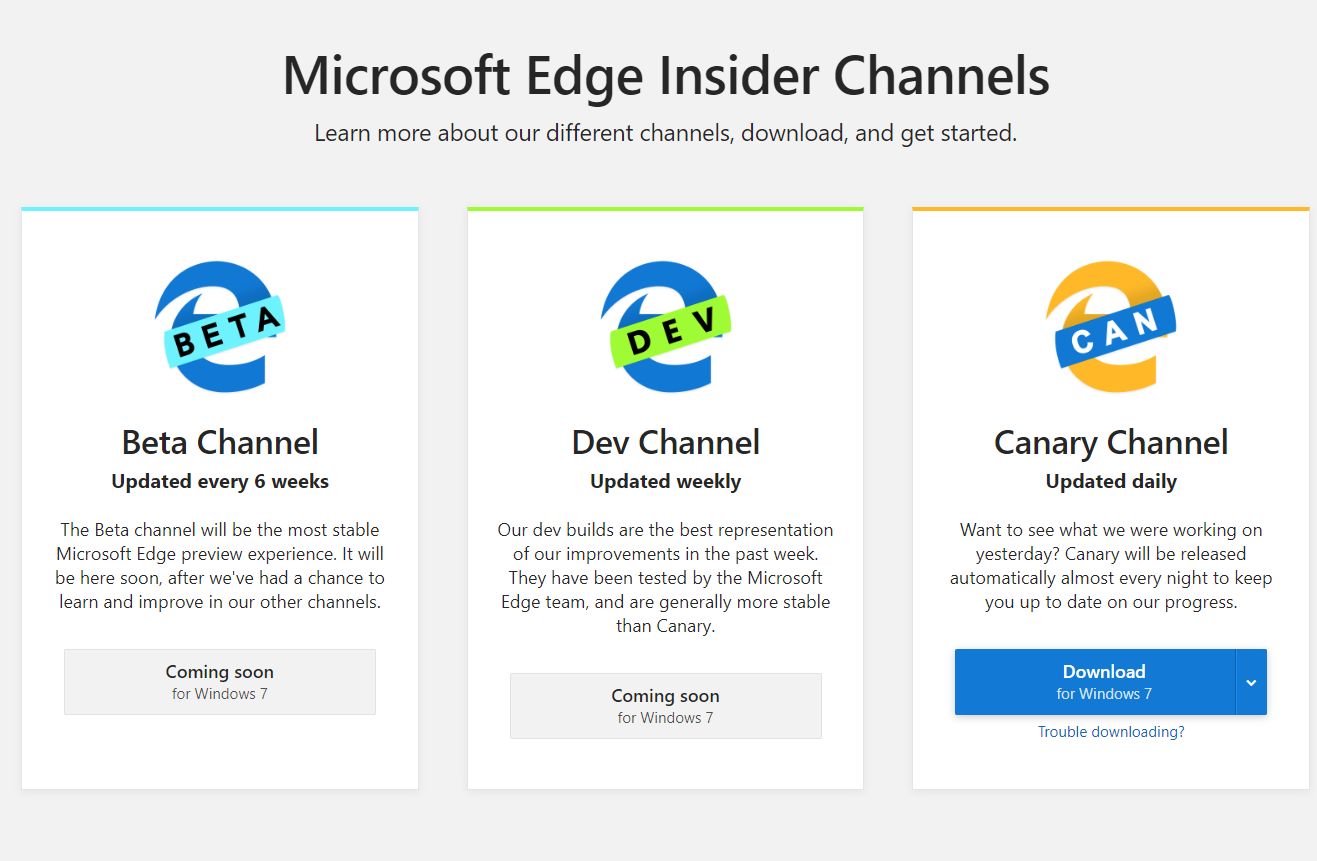The height and width of the screenshot is (861, 1317).
Task: Click 'Updated daily' text
Action: point(1111,481)
